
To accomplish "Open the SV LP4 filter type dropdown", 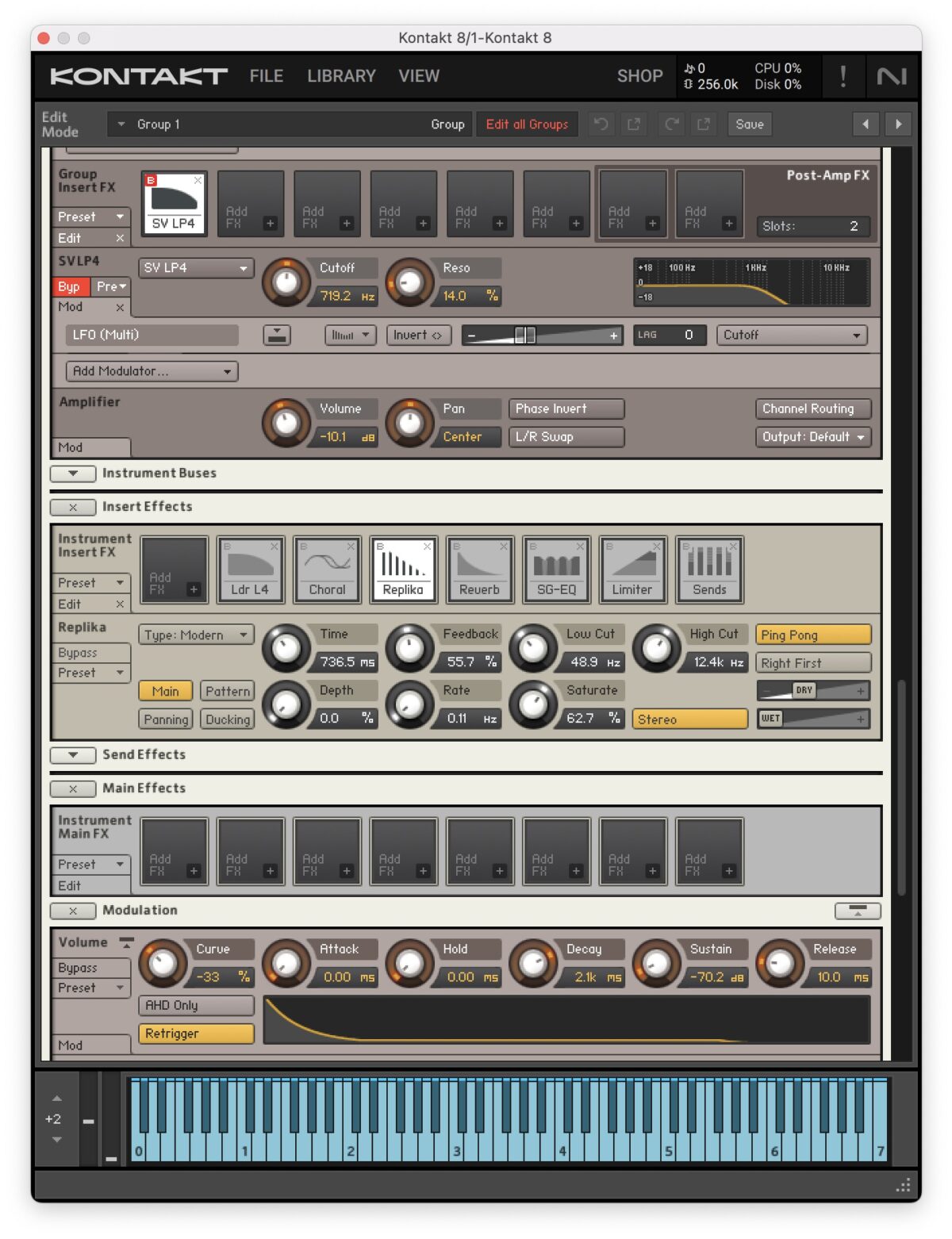I will tap(196, 268).
